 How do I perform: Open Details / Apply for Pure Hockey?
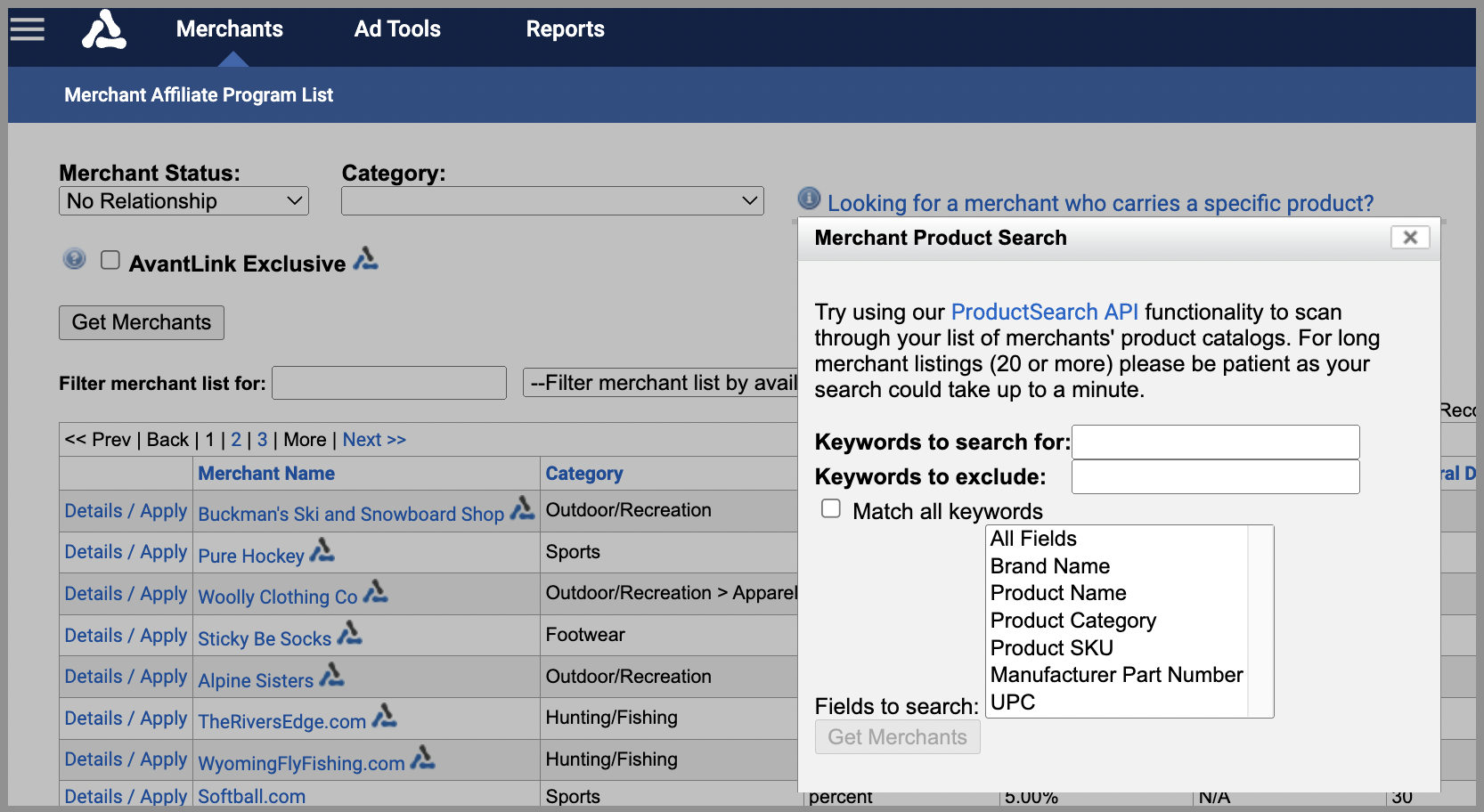tap(126, 552)
